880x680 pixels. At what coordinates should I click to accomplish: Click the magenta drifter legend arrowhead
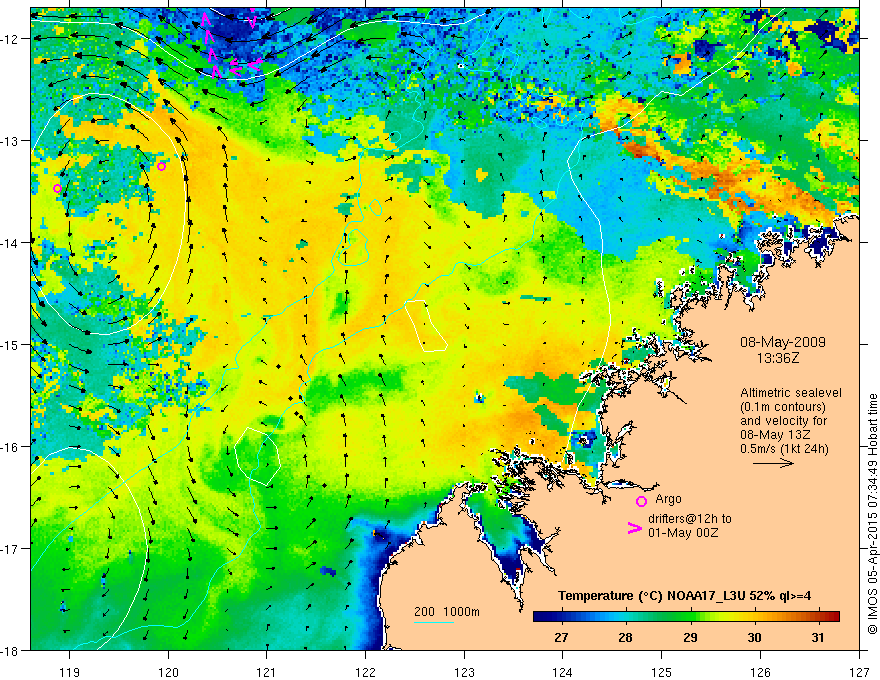point(634,528)
